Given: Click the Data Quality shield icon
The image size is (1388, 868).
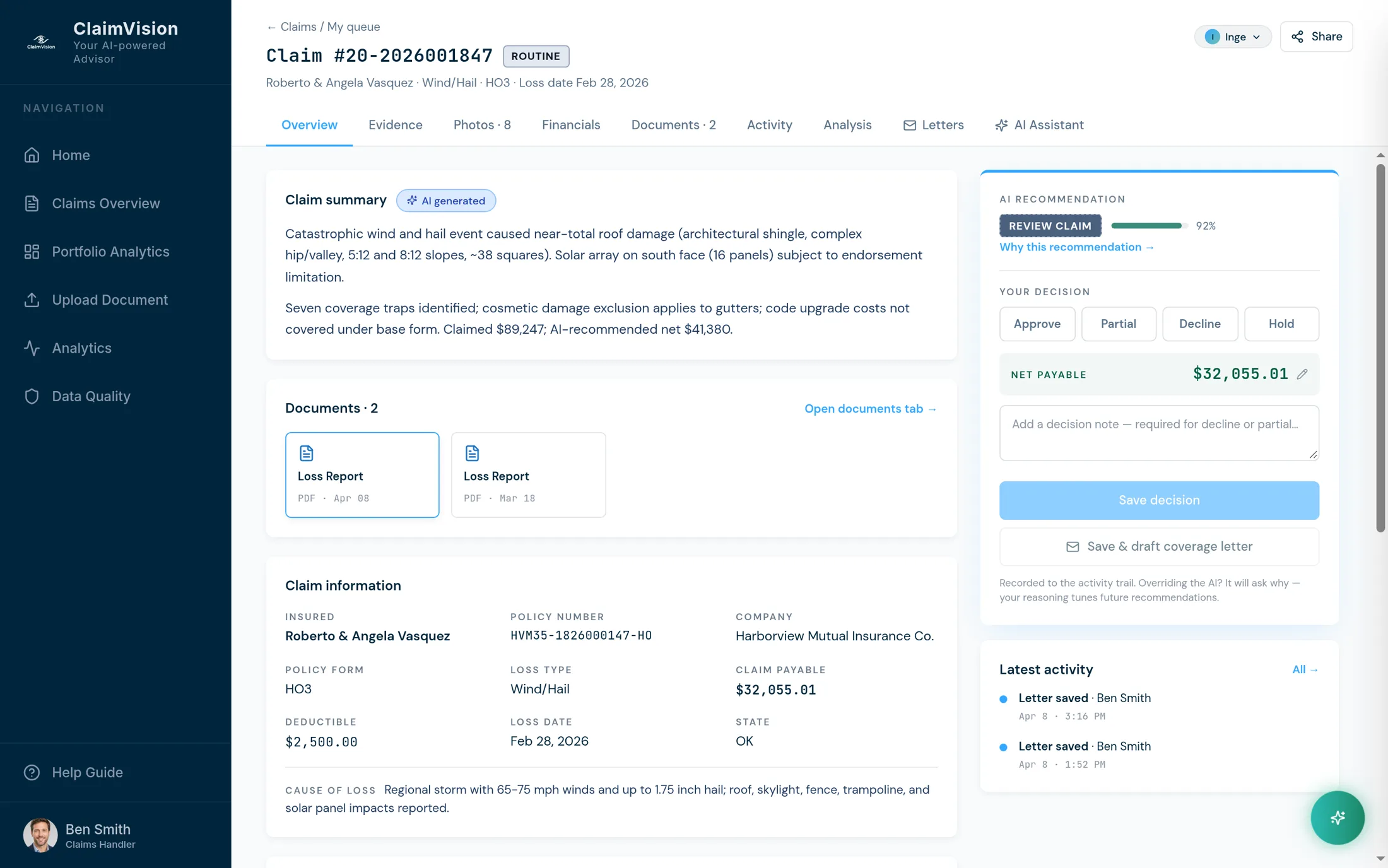Looking at the screenshot, I should pos(32,396).
